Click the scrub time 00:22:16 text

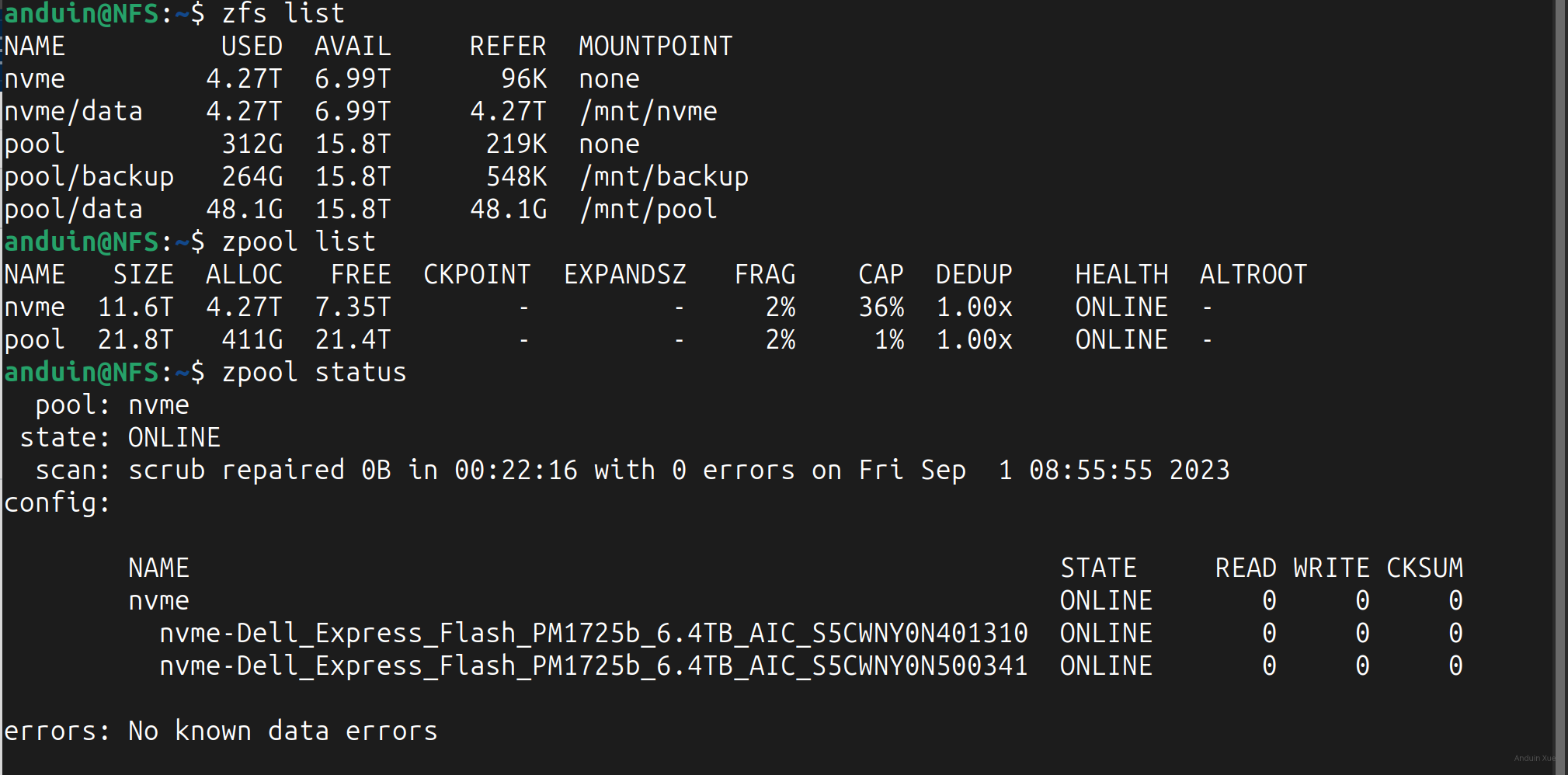pos(516,471)
